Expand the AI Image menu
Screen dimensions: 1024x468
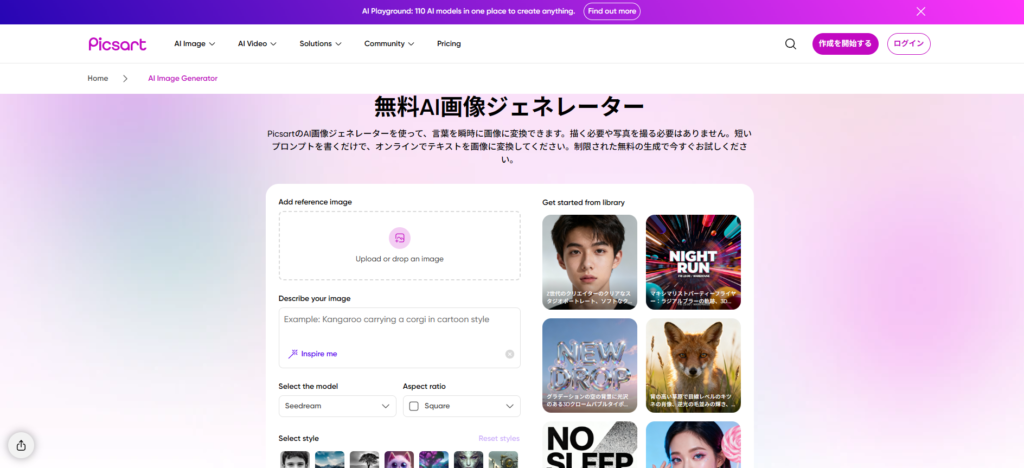(194, 44)
